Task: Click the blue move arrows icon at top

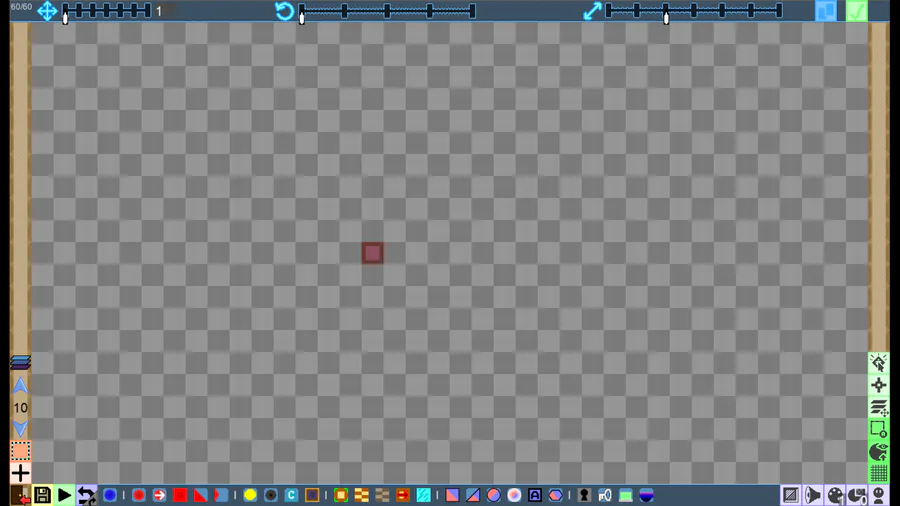Action: [x=47, y=11]
